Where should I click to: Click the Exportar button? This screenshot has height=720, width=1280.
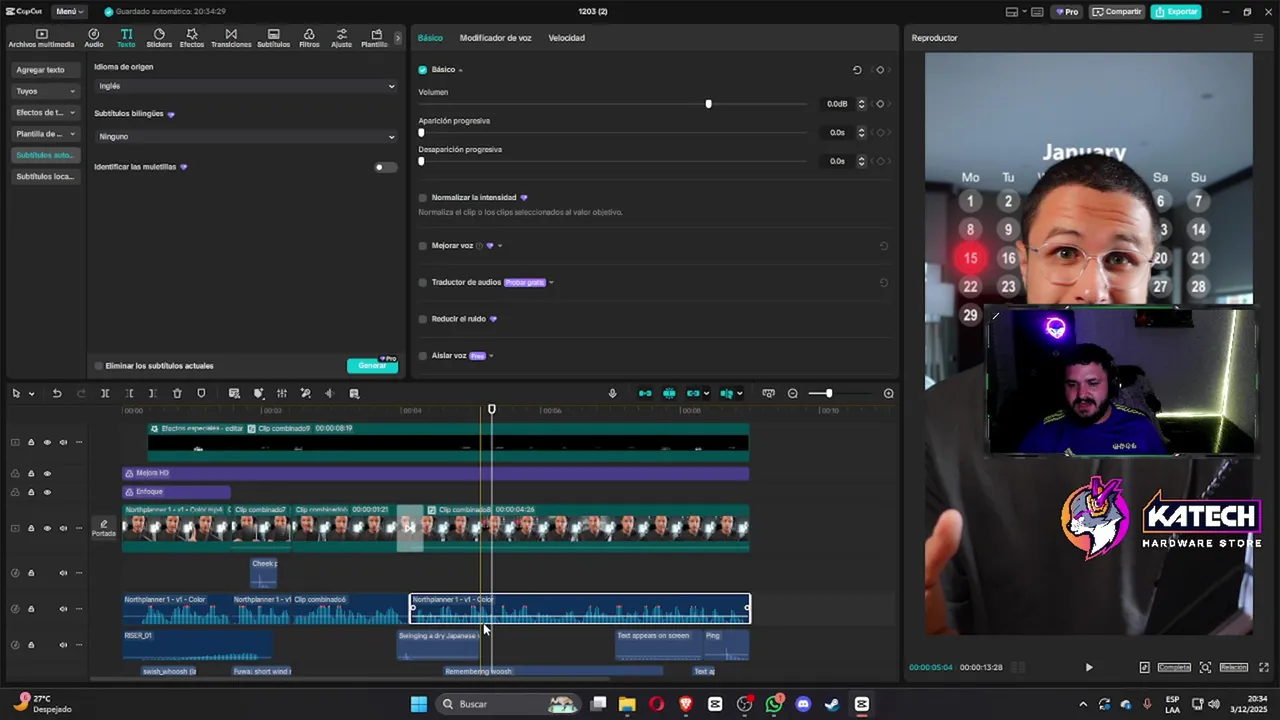tap(1175, 12)
